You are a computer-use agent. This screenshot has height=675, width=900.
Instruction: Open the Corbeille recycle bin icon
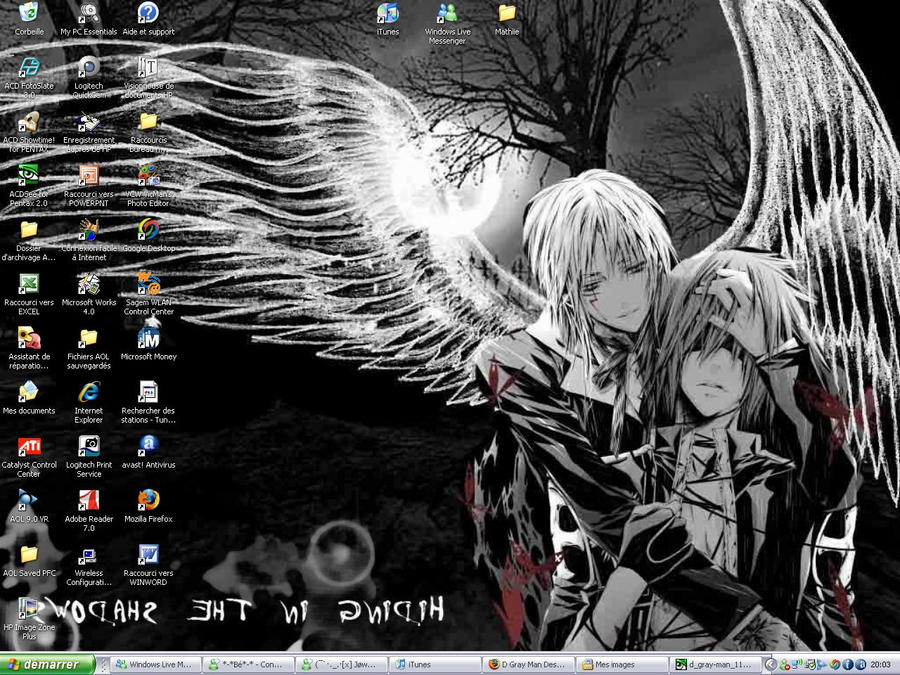[29, 18]
